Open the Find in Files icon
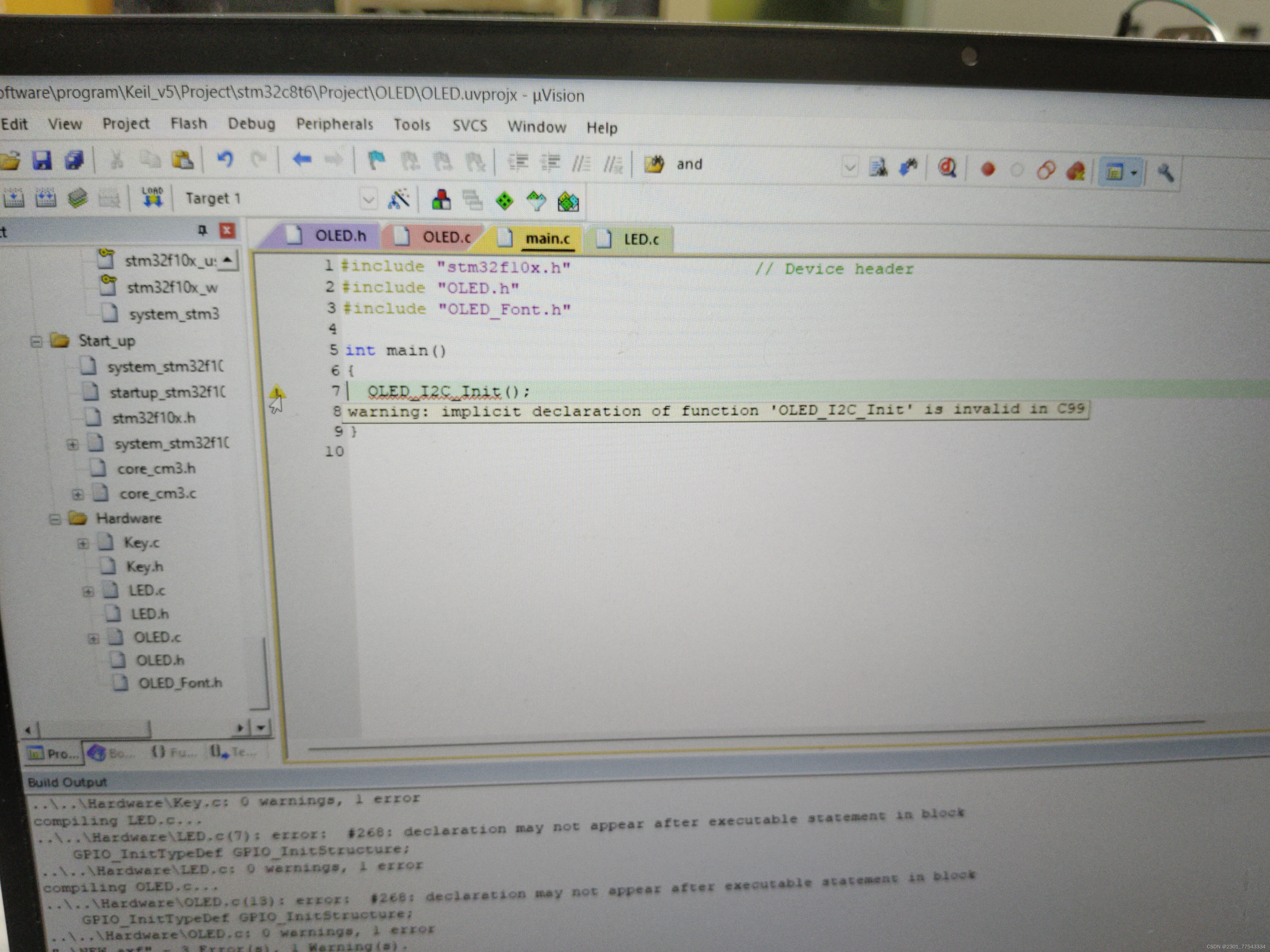1270x952 pixels. coord(655,165)
